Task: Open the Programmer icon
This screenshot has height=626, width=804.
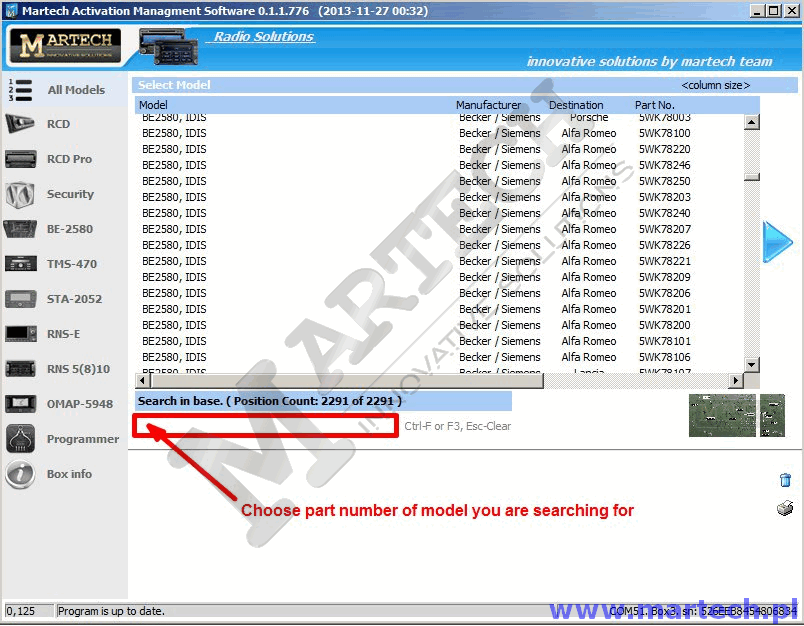Action: (x=21, y=439)
